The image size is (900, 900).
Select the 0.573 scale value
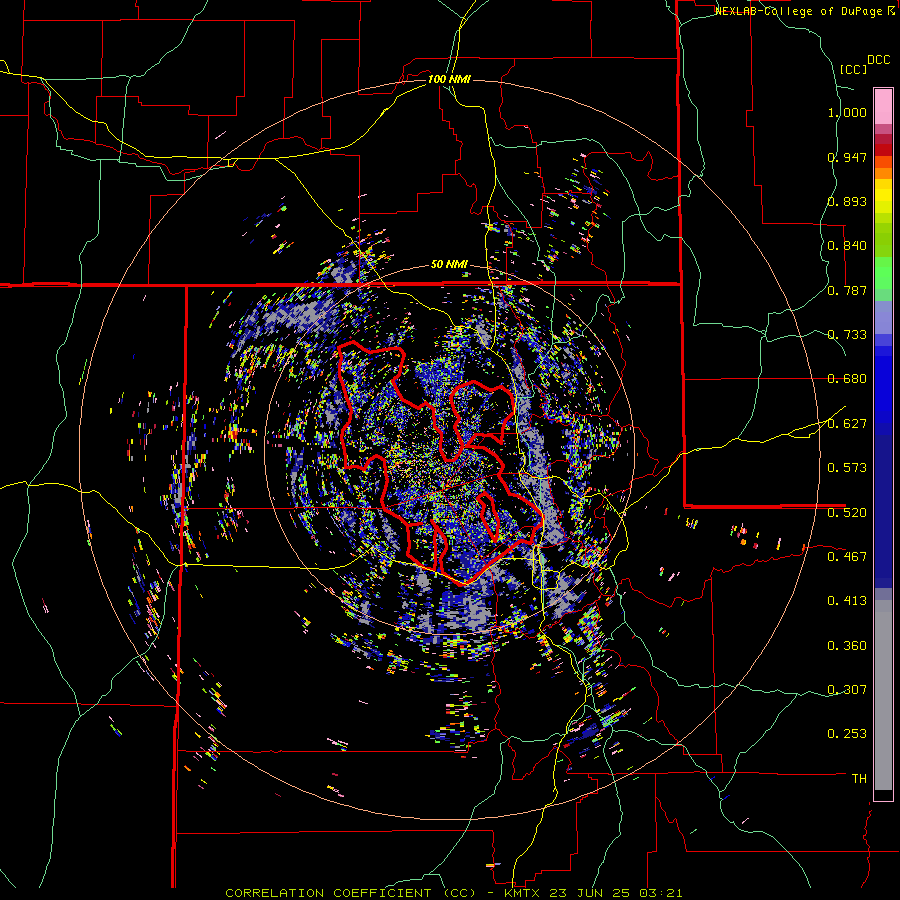[x=847, y=468]
